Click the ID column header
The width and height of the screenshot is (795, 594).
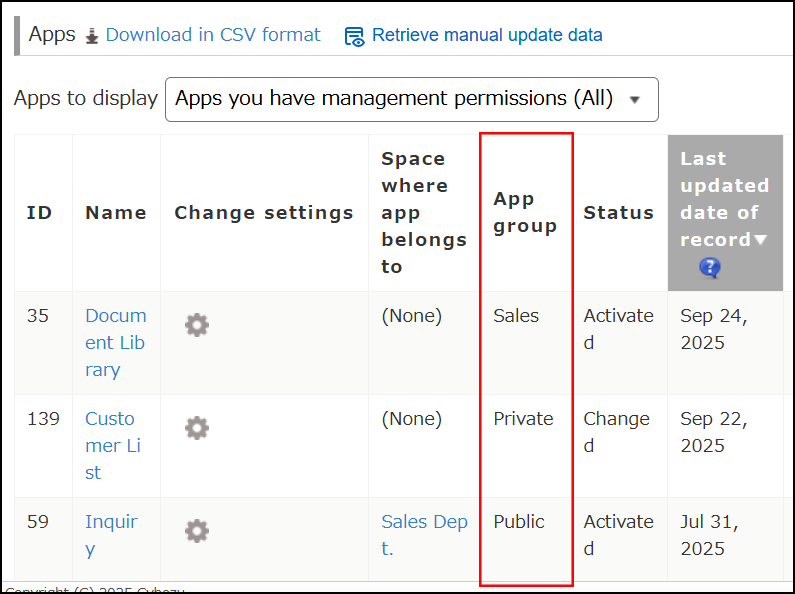point(40,212)
